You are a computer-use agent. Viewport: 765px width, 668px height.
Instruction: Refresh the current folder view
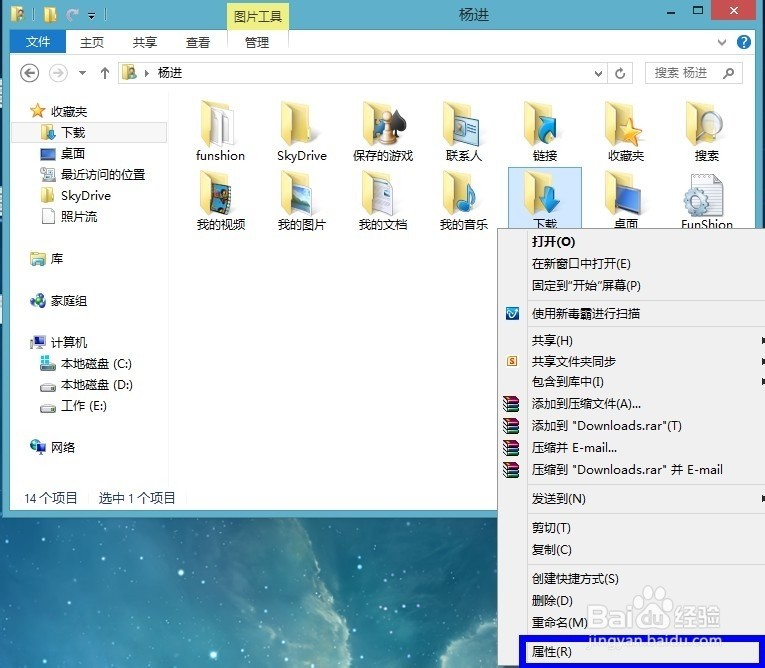pos(620,73)
